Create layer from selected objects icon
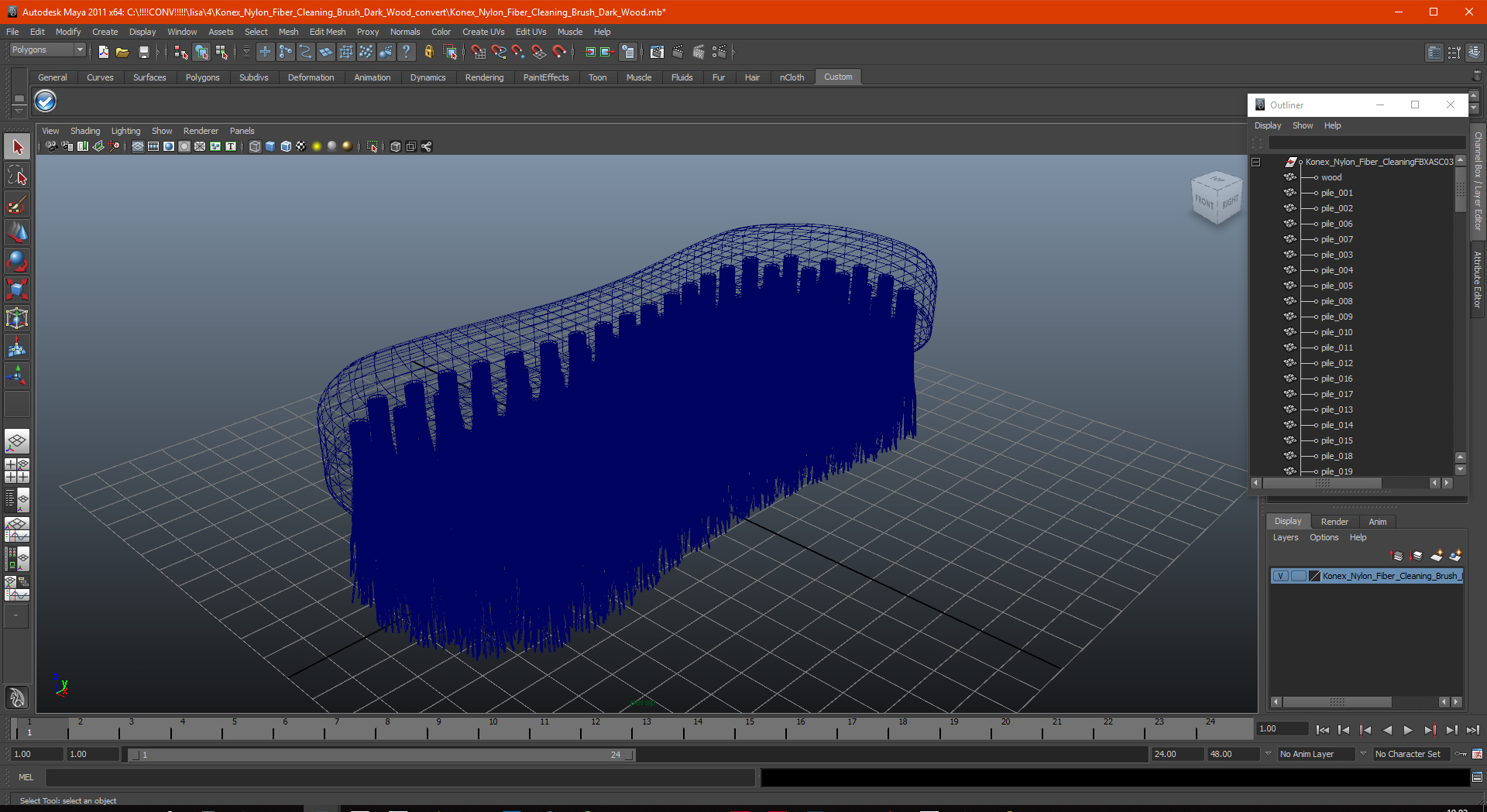The height and width of the screenshot is (812, 1487). click(x=1455, y=556)
